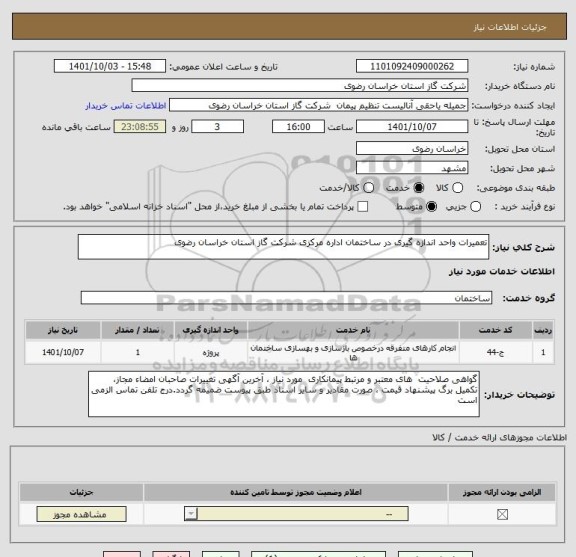The width and height of the screenshot is (576, 557).
Task: Select the خدمت radio button
Action: pyautogui.click(x=418, y=188)
